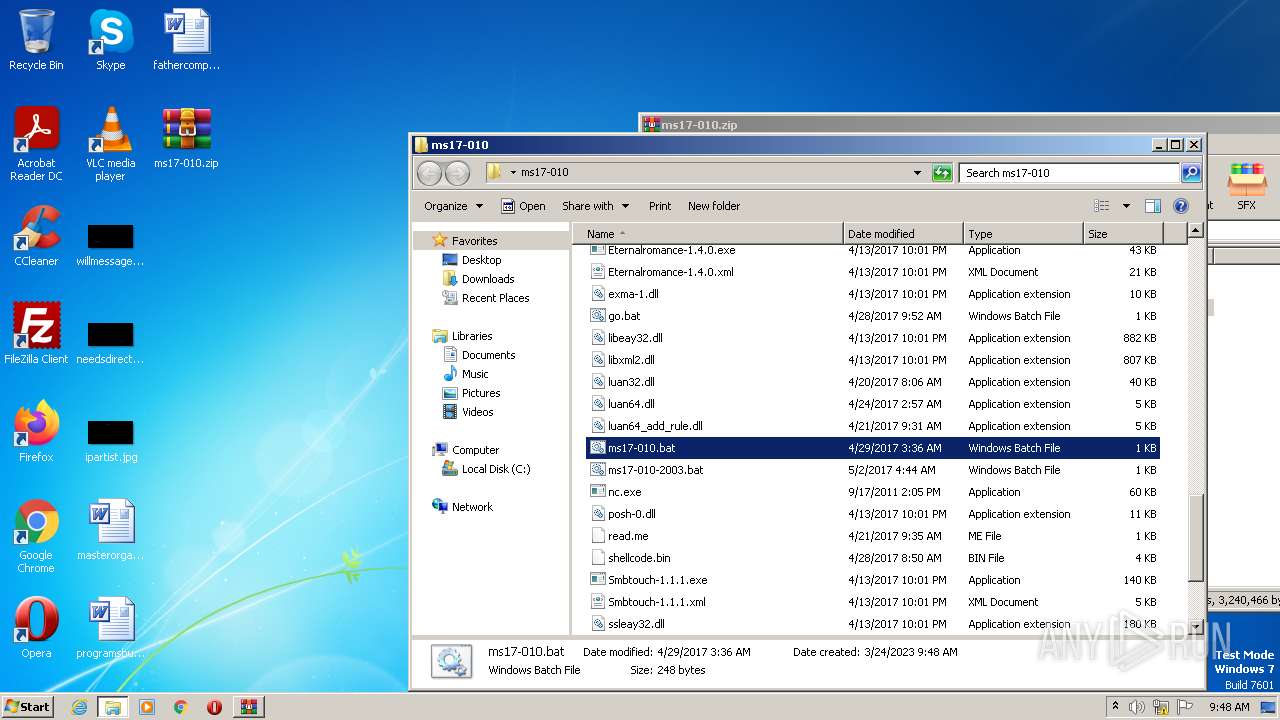
Task: Open the Organize menu
Action: tap(453, 206)
